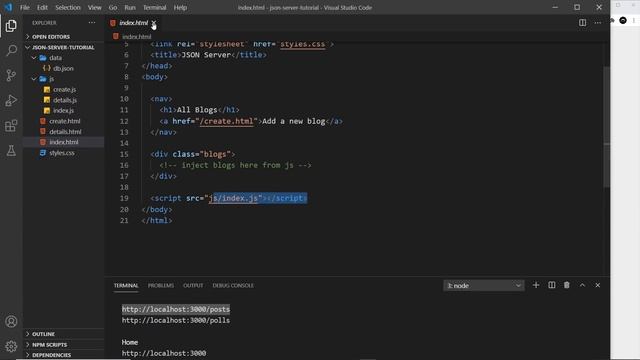Viewport: 640px width, 360px height.
Task: Select the Terminal panel tab
Action: coord(126,285)
